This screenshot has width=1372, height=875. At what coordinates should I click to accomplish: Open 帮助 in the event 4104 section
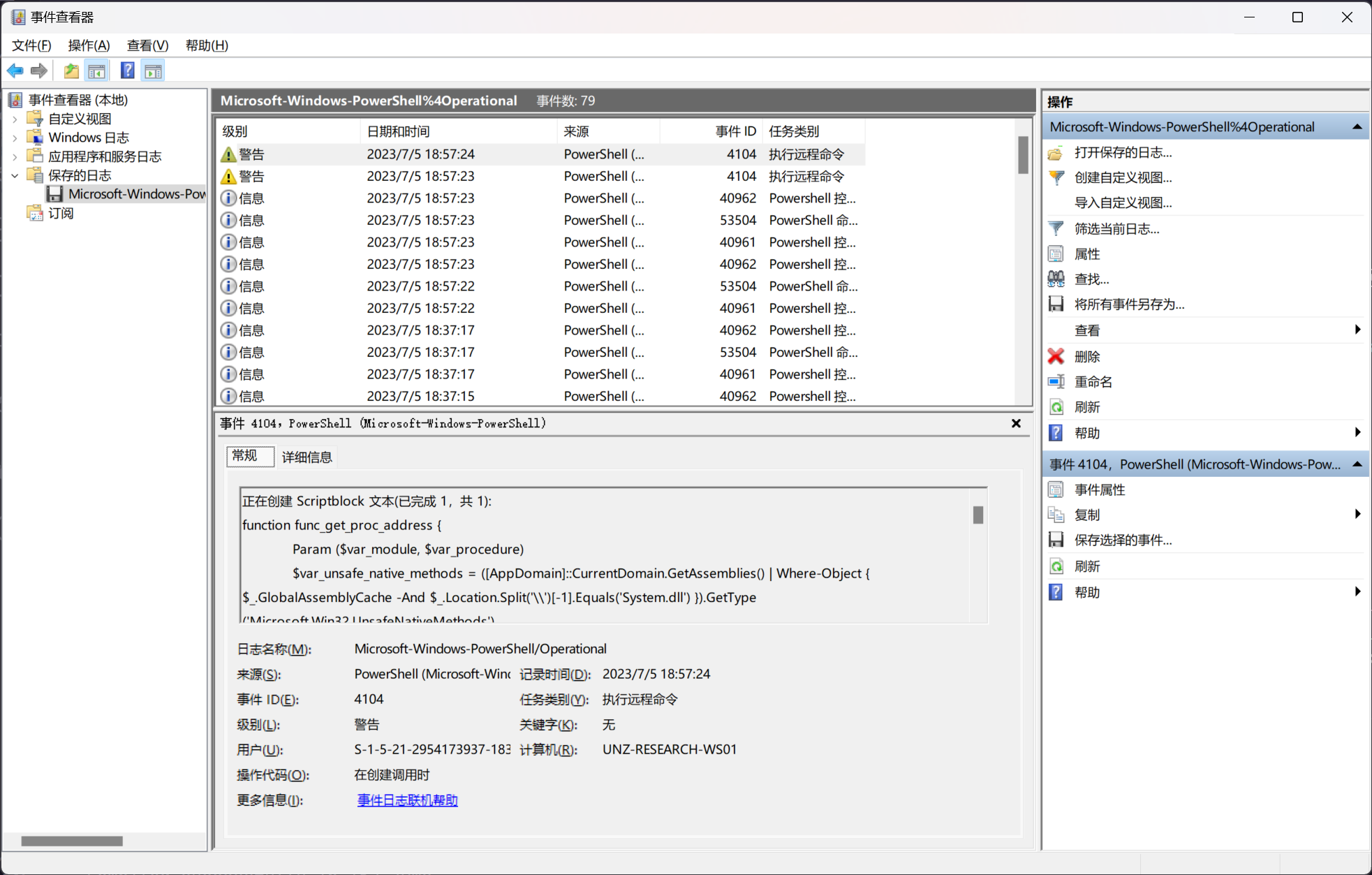pos(1087,592)
